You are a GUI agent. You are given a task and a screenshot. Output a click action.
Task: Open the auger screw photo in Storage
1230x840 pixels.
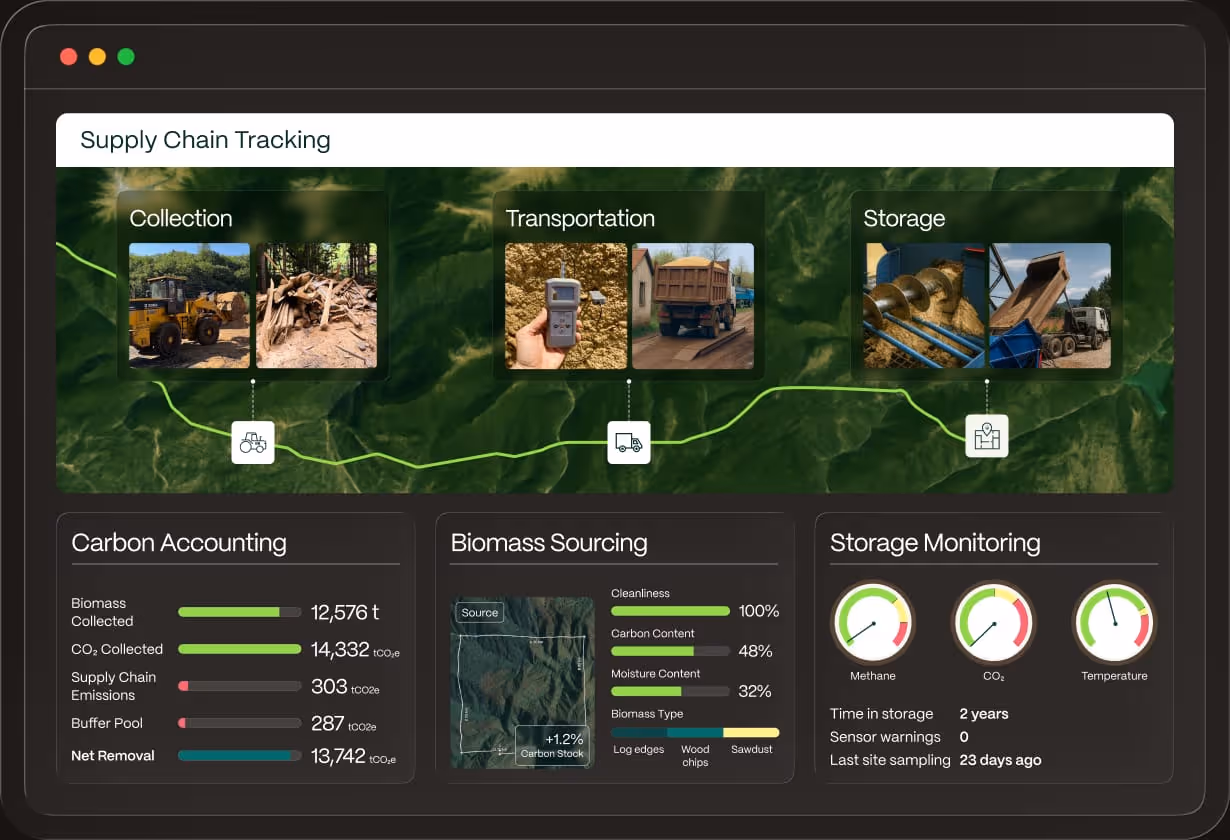tap(924, 305)
